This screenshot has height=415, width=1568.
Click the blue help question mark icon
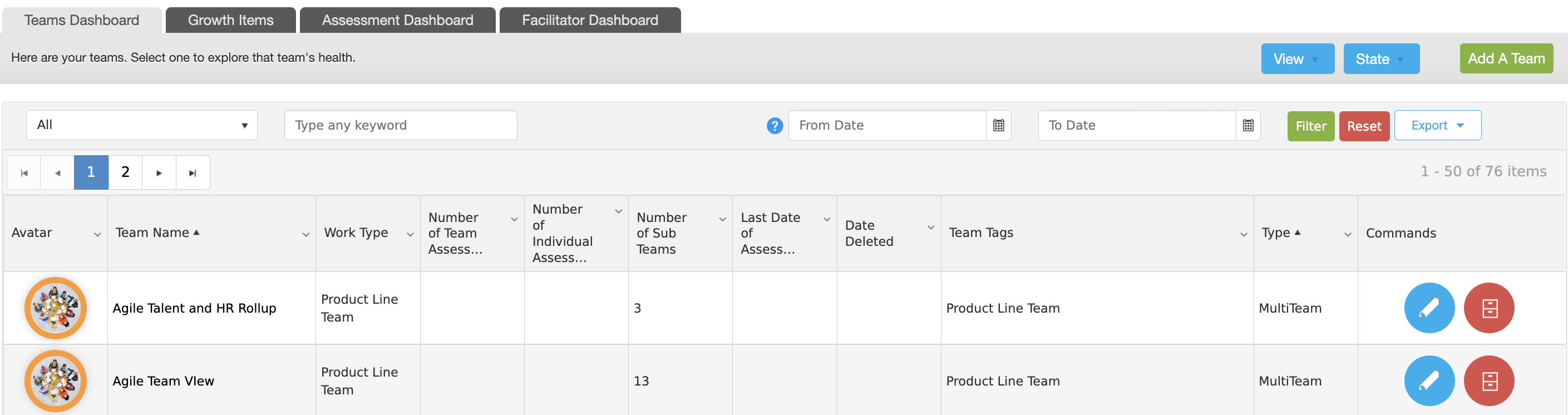pos(774,126)
